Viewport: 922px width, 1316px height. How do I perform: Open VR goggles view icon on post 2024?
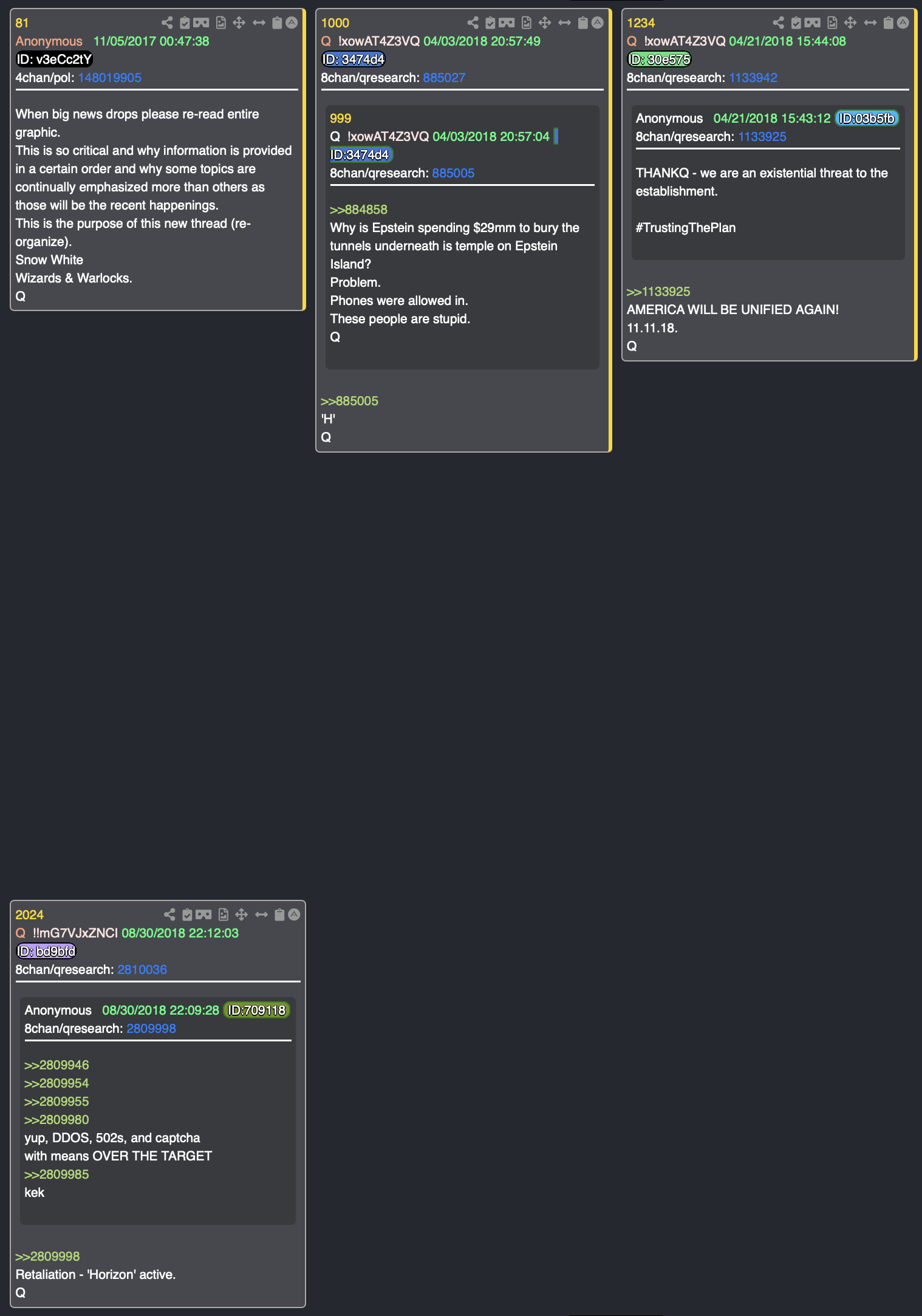[203, 914]
